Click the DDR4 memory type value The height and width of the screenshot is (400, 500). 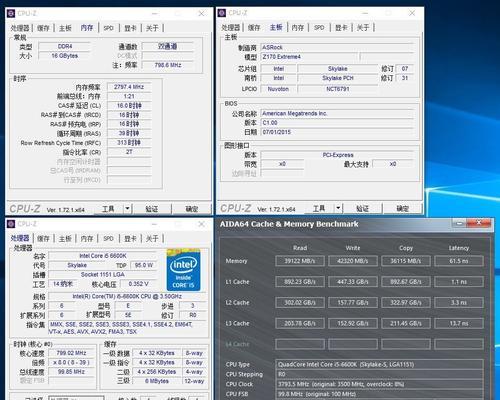tap(65, 46)
